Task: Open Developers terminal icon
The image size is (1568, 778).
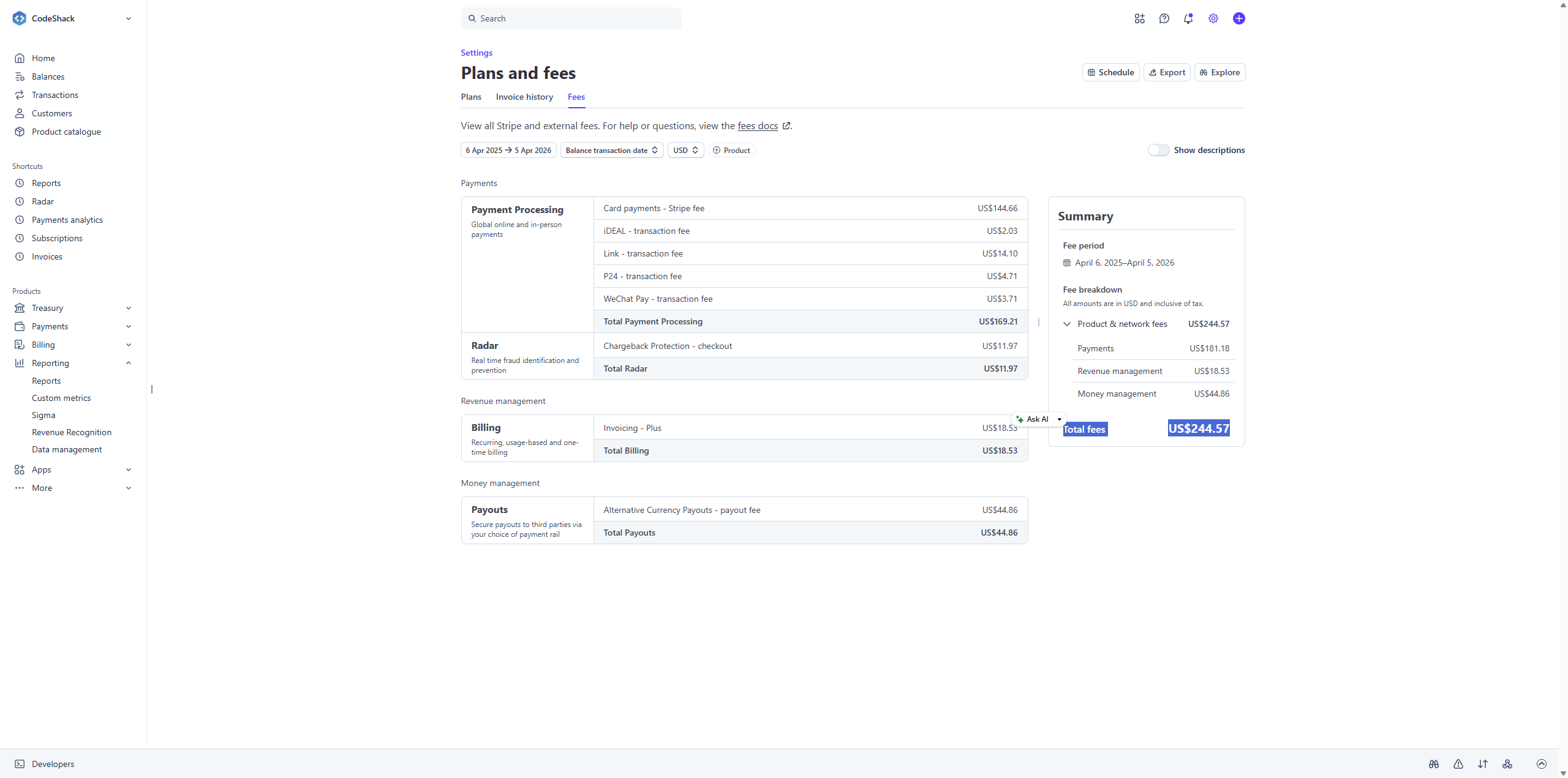Action: (x=20, y=764)
